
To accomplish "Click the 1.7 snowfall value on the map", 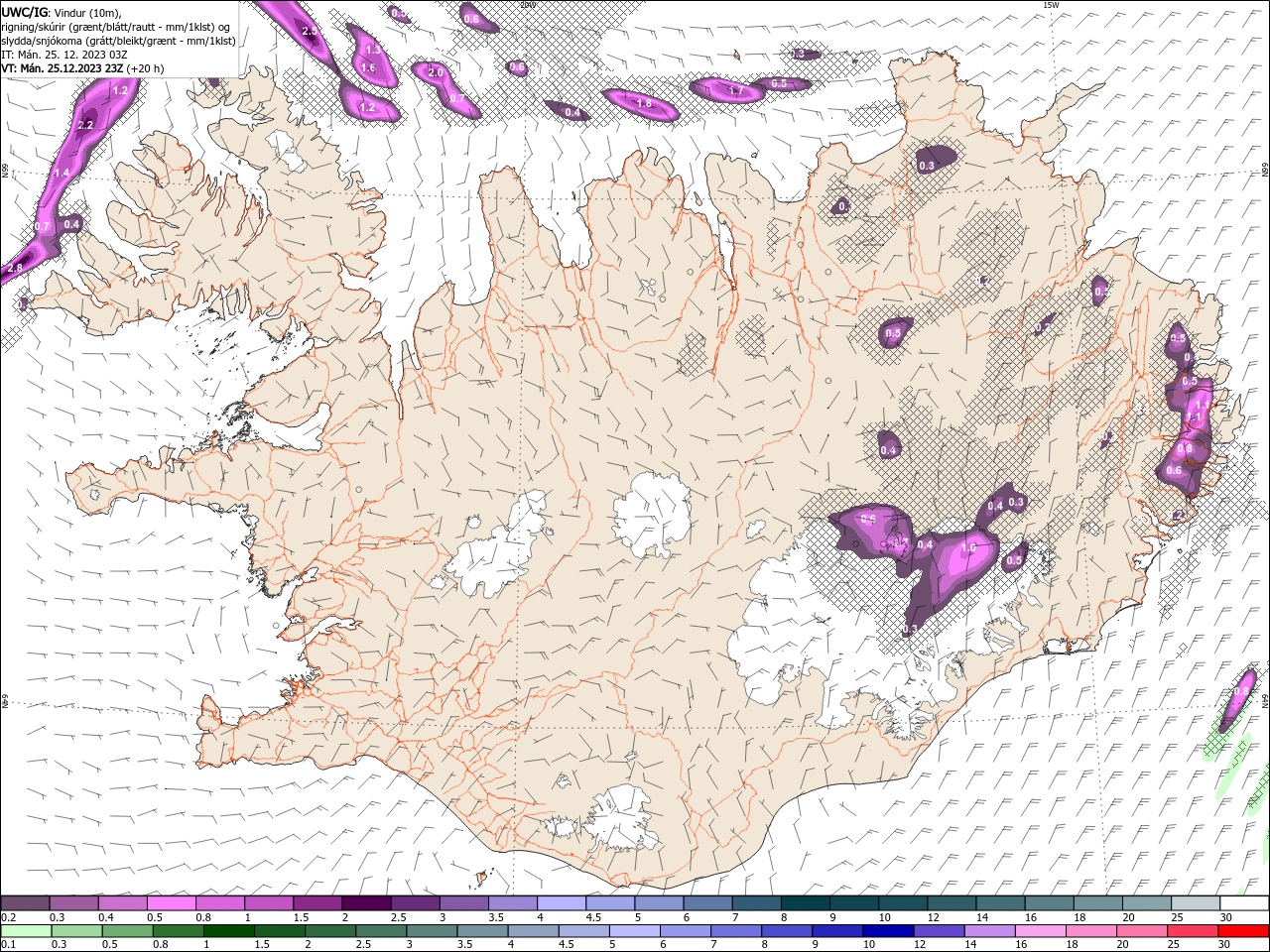I will click(x=736, y=90).
